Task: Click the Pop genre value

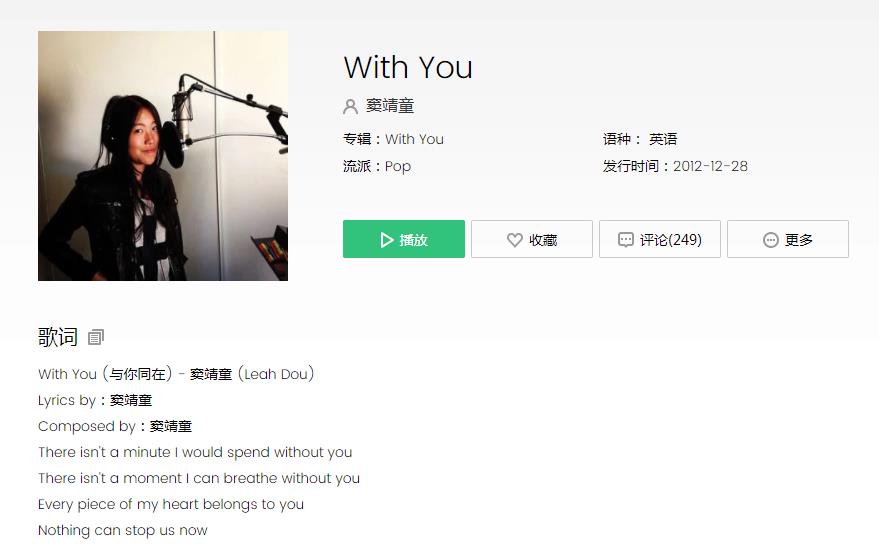Action: 398,167
